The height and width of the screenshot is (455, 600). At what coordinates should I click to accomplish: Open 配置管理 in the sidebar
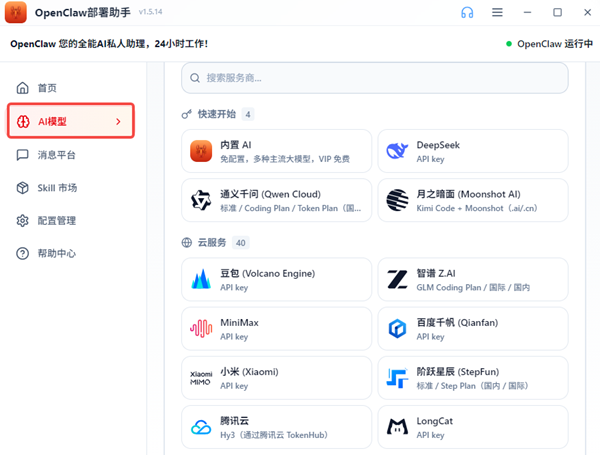pyautogui.click(x=71, y=221)
